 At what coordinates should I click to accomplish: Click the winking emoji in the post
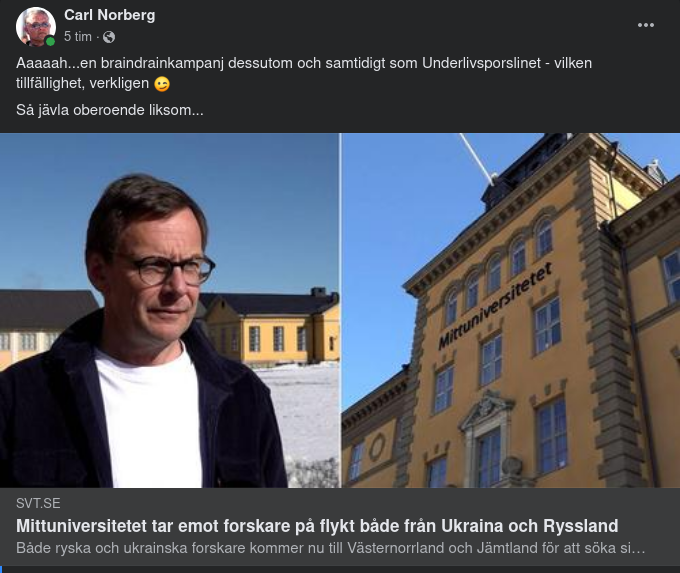162,84
